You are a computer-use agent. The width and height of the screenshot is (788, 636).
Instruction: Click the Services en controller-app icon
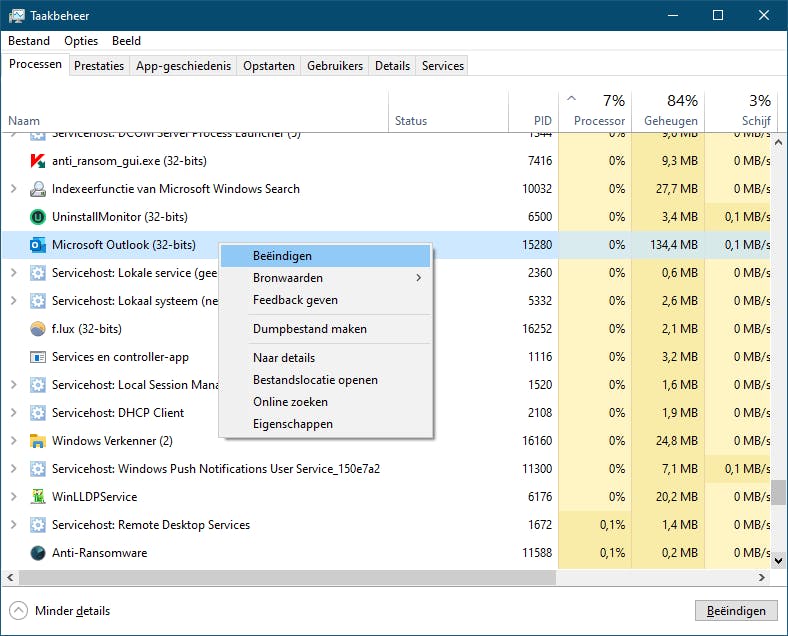tap(38, 357)
